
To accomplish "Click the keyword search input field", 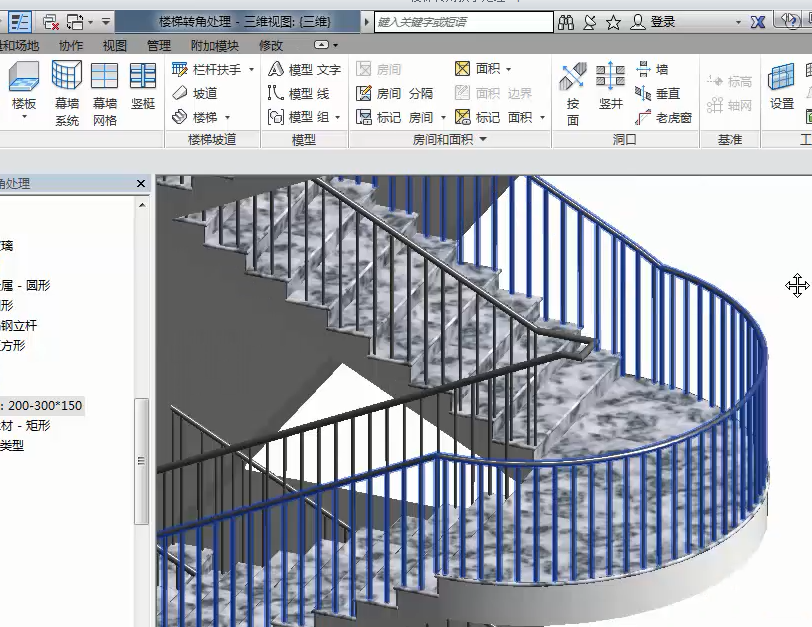I will click(463, 21).
